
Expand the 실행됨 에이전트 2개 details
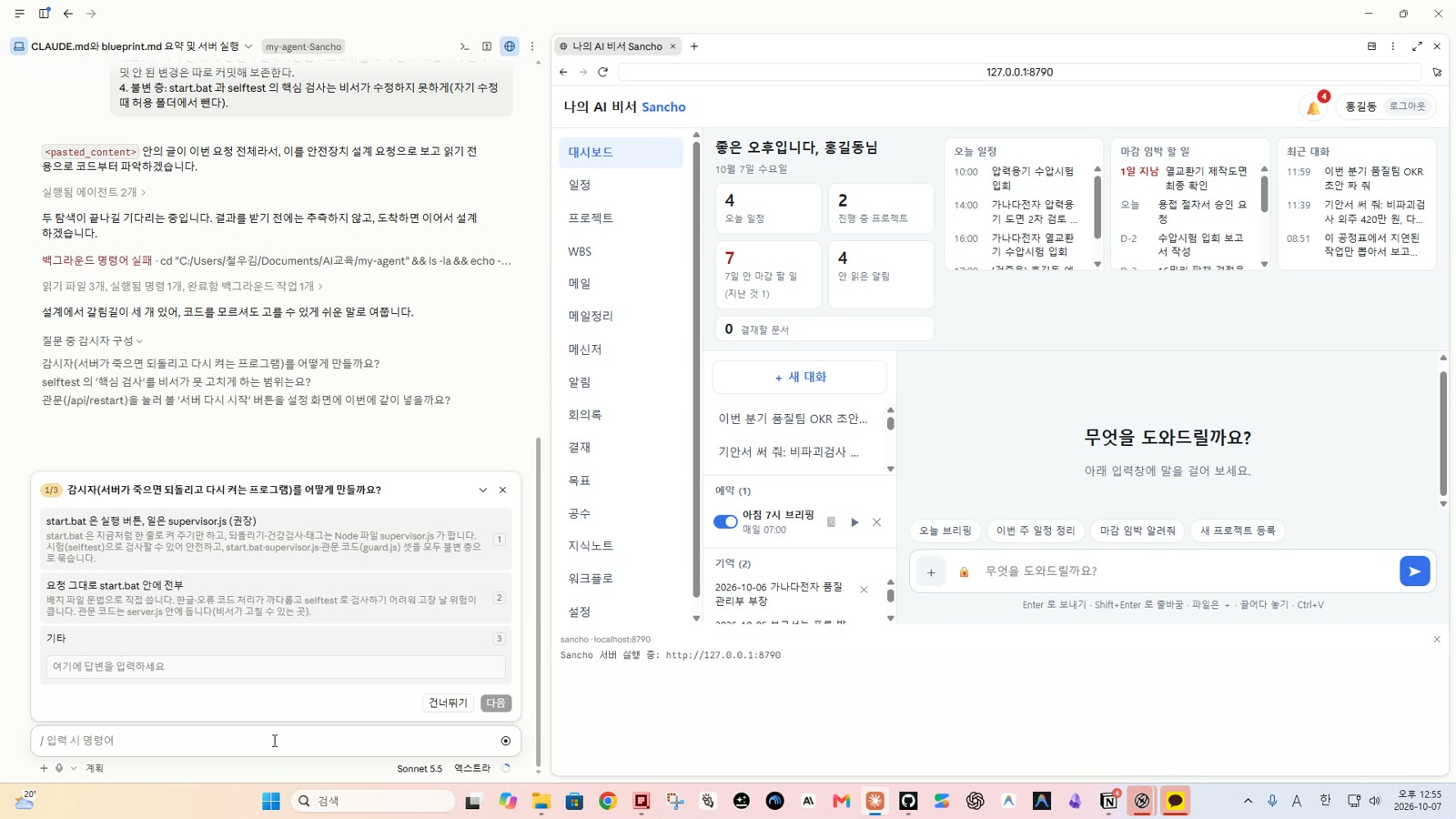[94, 192]
